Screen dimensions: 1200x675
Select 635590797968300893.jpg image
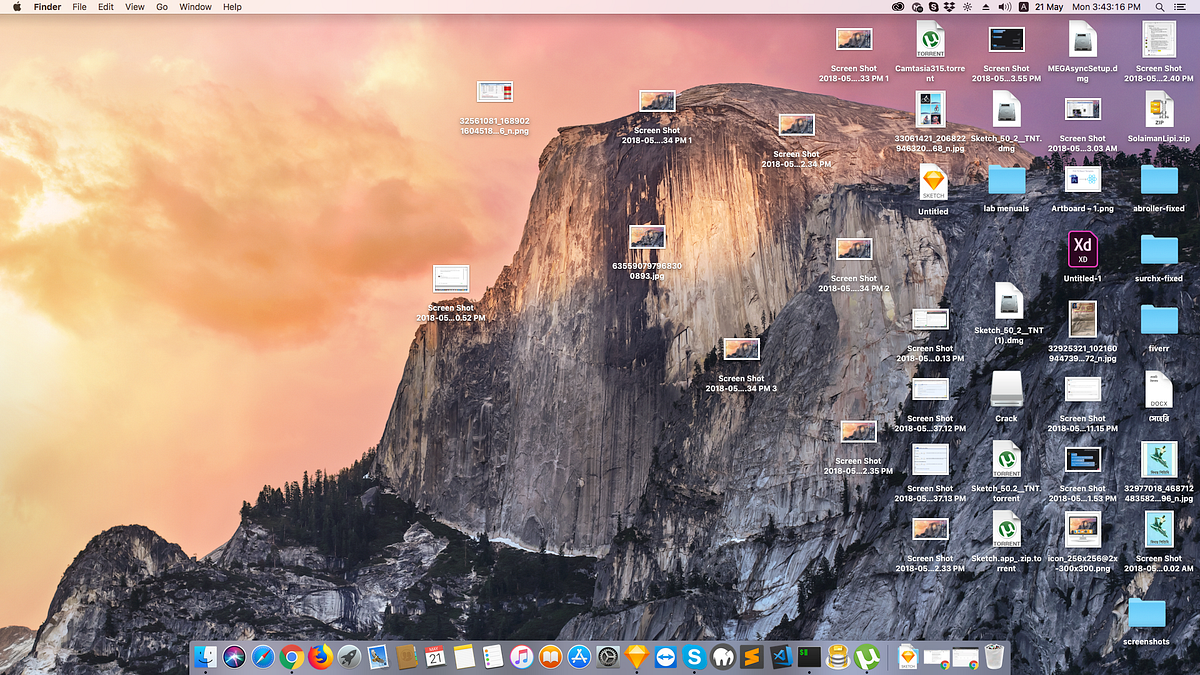(x=647, y=237)
